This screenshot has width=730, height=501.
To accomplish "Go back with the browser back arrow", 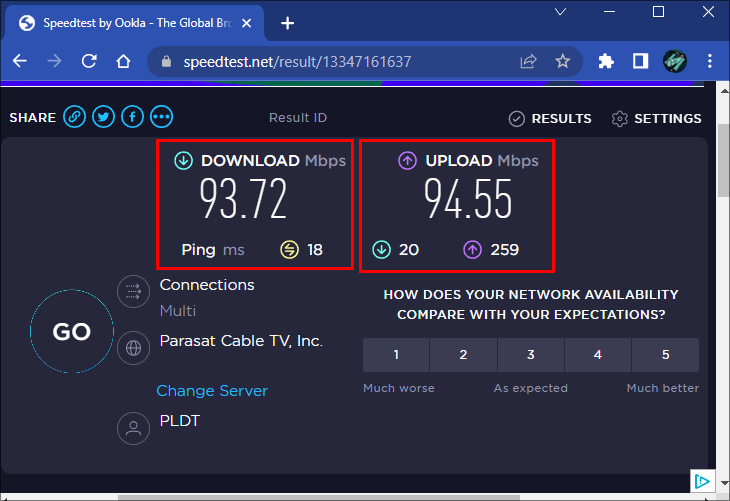I will 20,61.
